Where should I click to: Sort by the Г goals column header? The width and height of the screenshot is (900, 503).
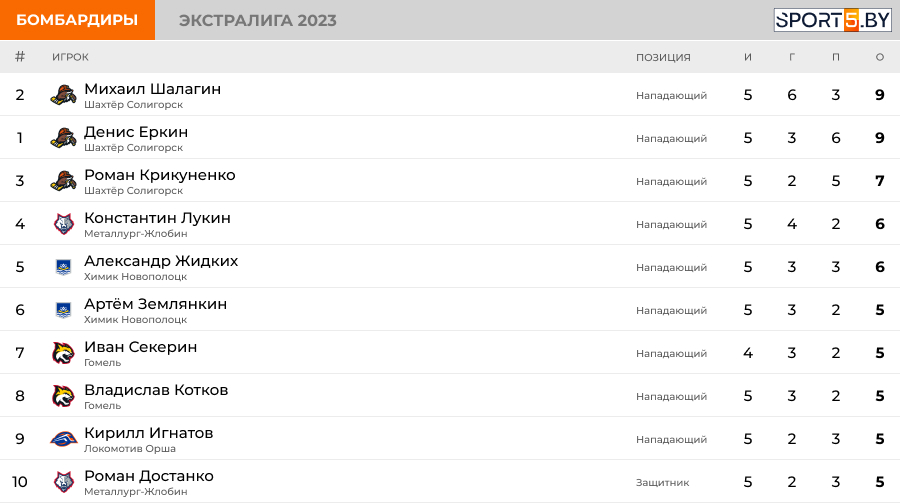point(792,57)
